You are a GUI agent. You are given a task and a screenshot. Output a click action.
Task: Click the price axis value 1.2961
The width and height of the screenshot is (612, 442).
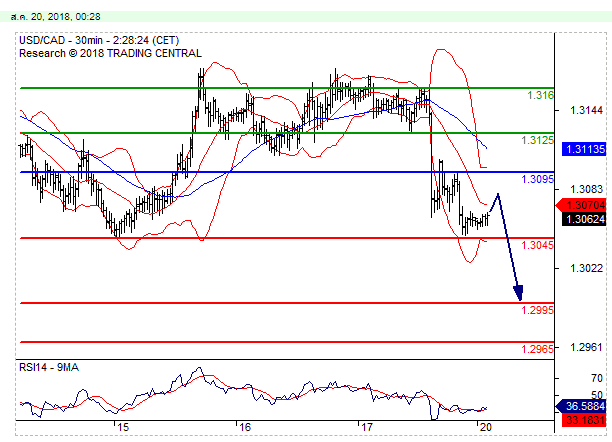click(x=586, y=347)
